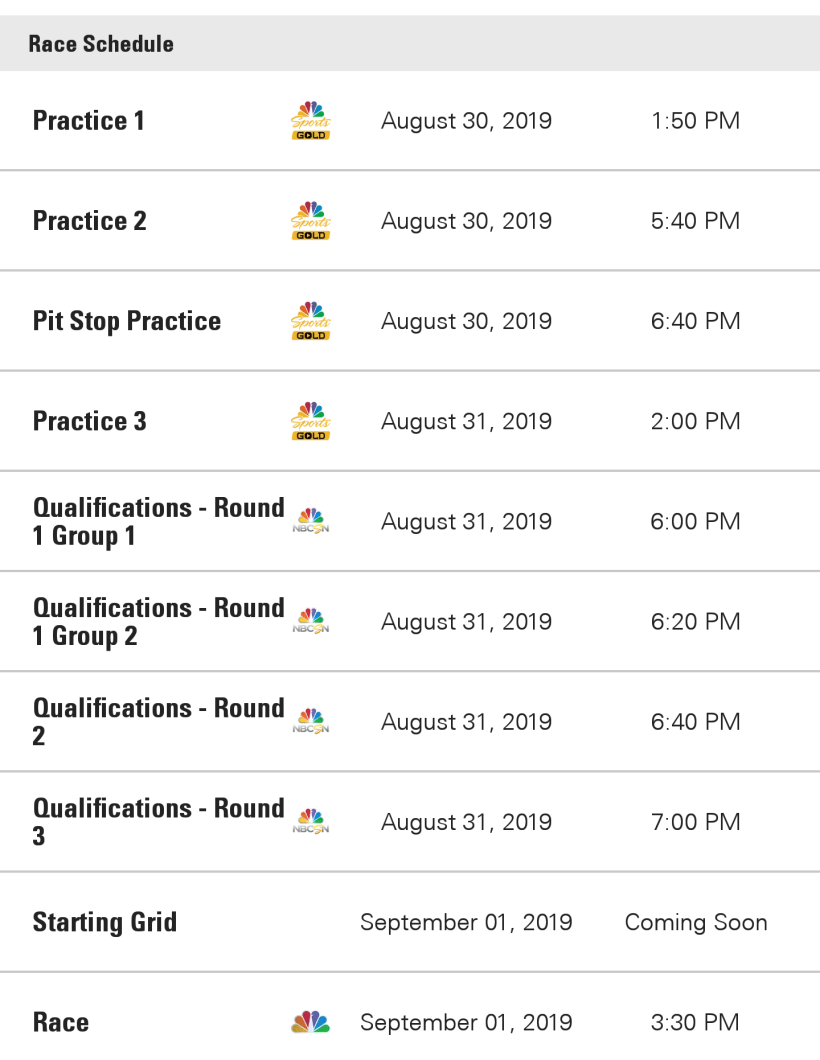820x1060 pixels.
Task: Select the Starting Grid row title
Action: pyautogui.click(x=105, y=922)
